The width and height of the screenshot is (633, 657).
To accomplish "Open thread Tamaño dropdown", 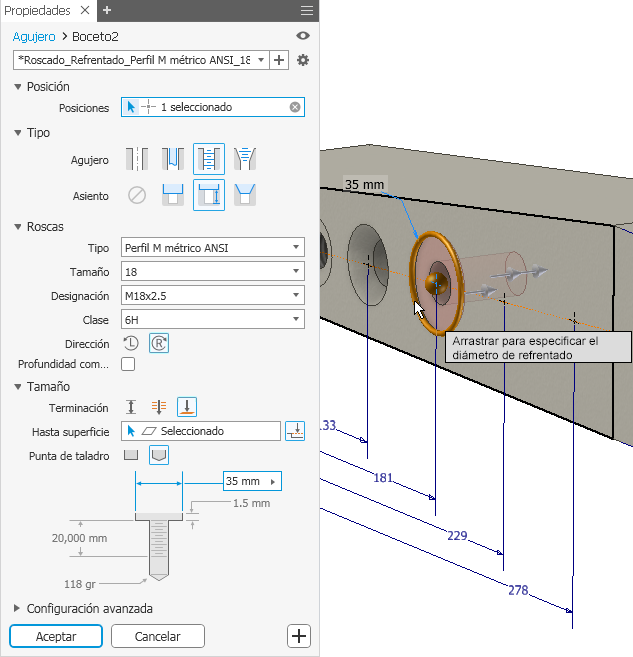I will click(x=213, y=272).
